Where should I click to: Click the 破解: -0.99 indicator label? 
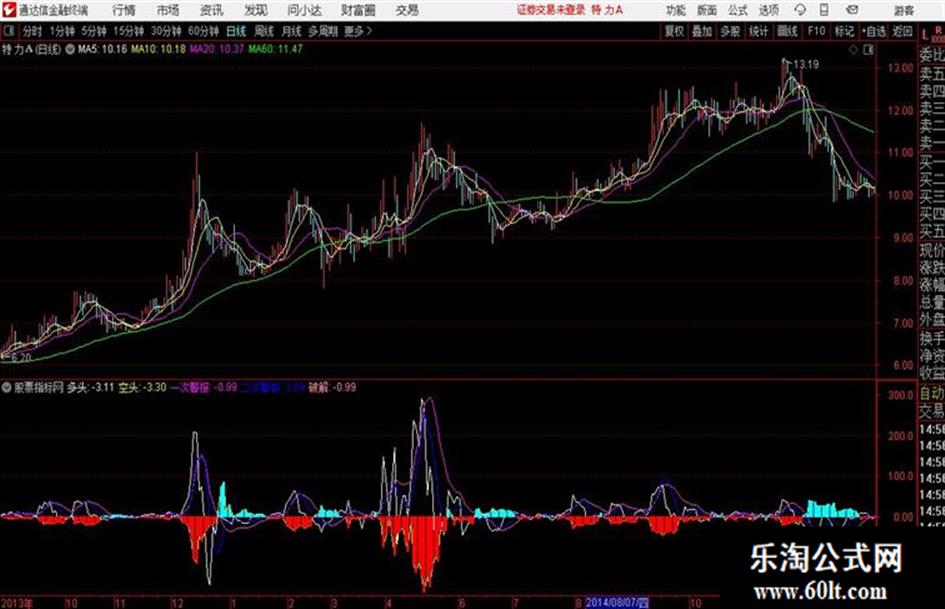click(332, 387)
